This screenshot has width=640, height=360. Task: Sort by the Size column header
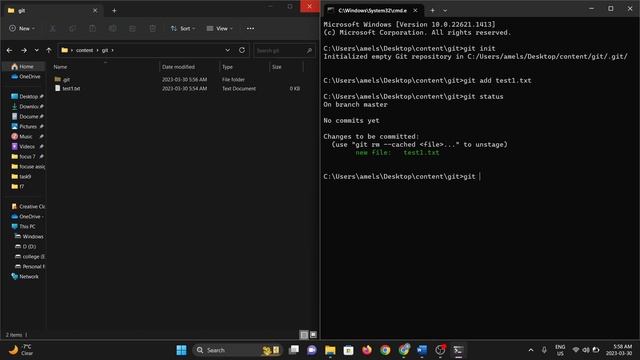(x=277, y=67)
